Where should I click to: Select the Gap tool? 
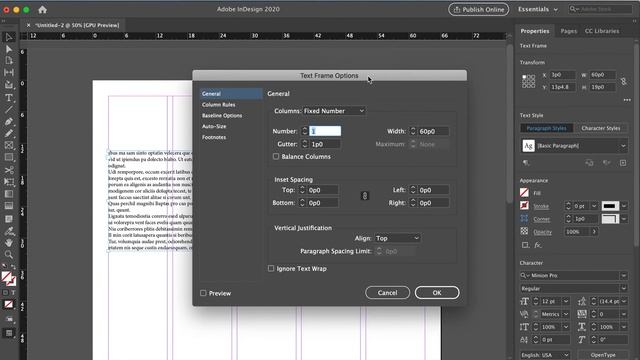pyautogui.click(x=9, y=73)
